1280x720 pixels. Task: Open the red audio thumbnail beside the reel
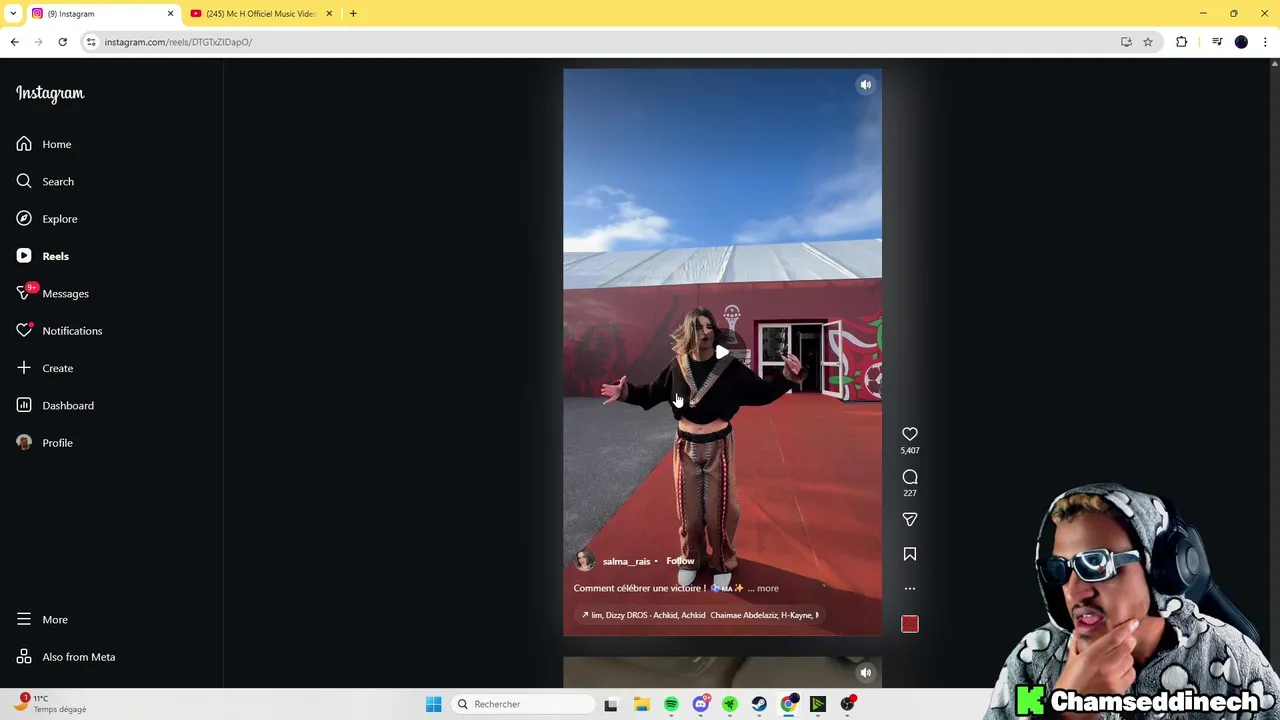click(x=910, y=624)
